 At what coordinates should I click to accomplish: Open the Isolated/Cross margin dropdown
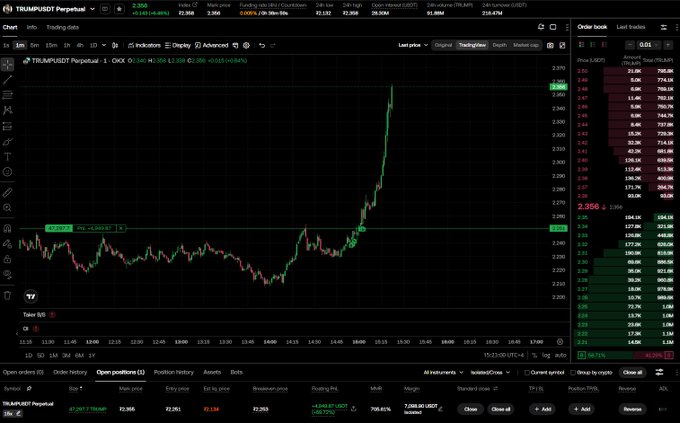[x=490, y=372]
